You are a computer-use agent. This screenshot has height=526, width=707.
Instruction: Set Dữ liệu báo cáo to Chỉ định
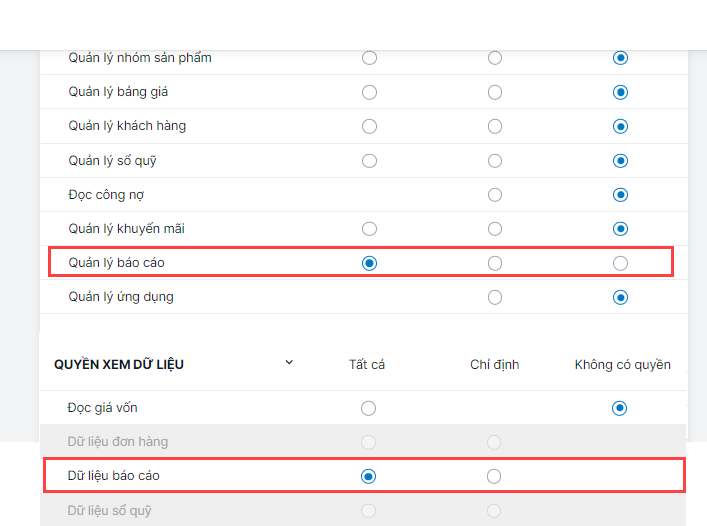click(494, 476)
